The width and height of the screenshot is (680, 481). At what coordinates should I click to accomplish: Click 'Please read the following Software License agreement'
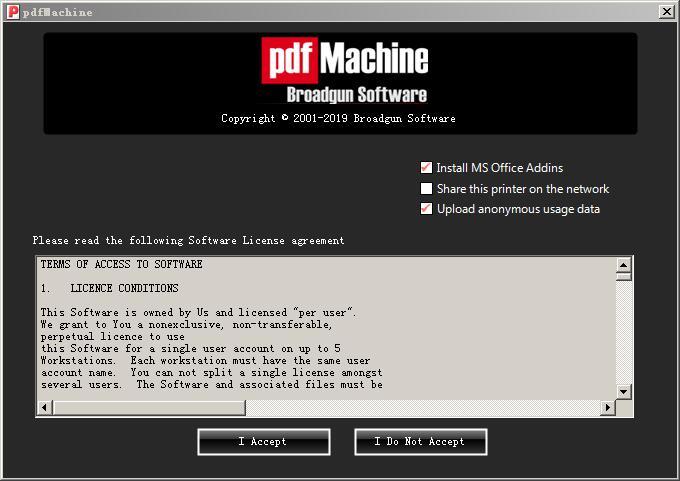pos(188,240)
